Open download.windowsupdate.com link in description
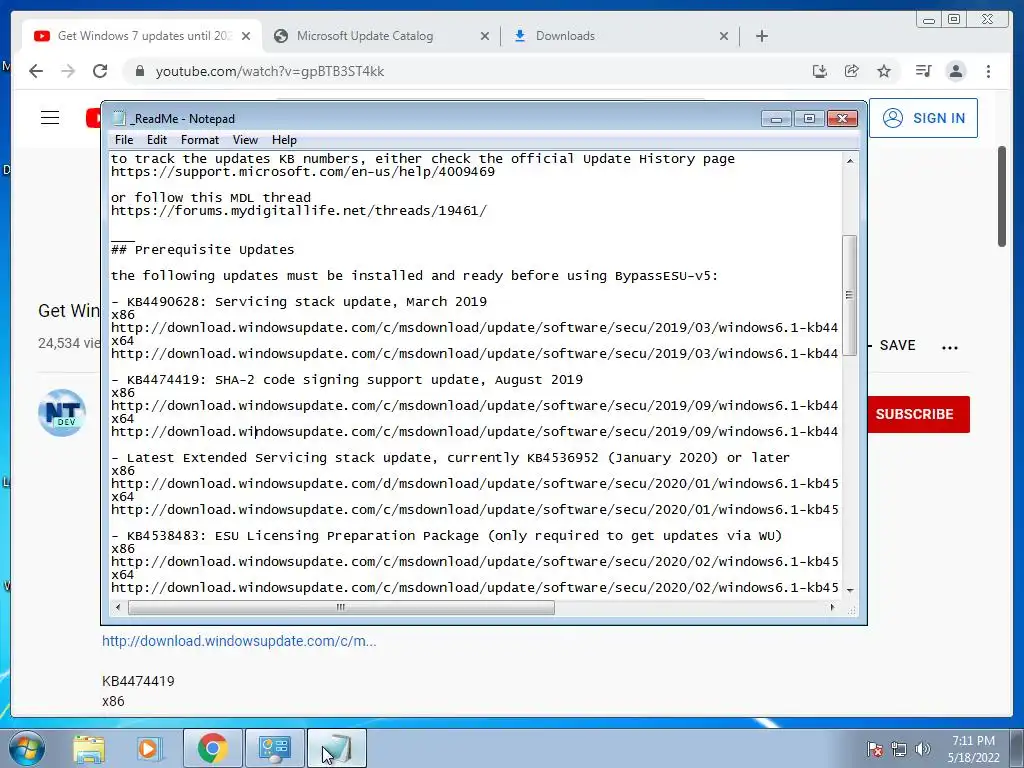1024x768 pixels. click(239, 641)
